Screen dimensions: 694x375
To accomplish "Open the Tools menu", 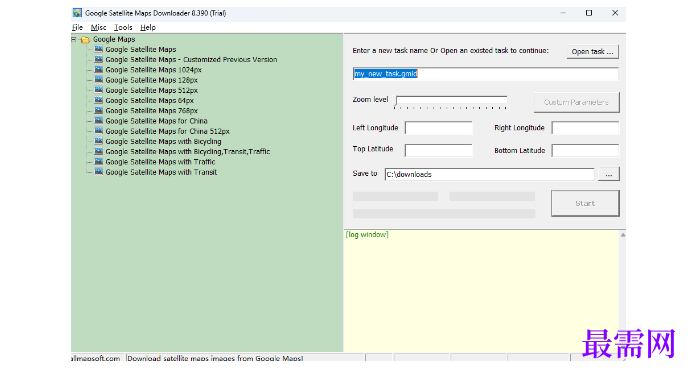I will (123, 27).
